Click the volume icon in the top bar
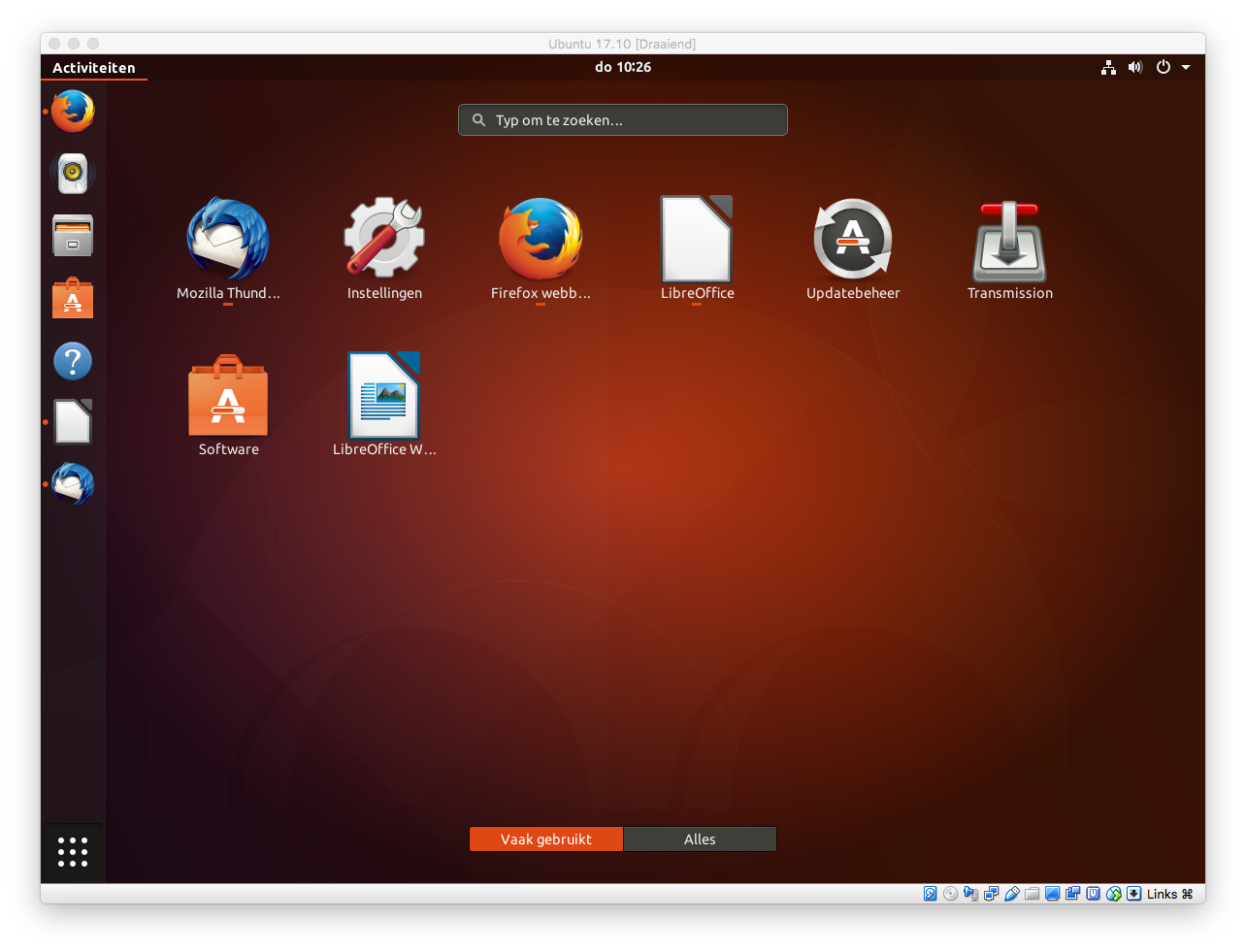The image size is (1246, 952). [1135, 68]
